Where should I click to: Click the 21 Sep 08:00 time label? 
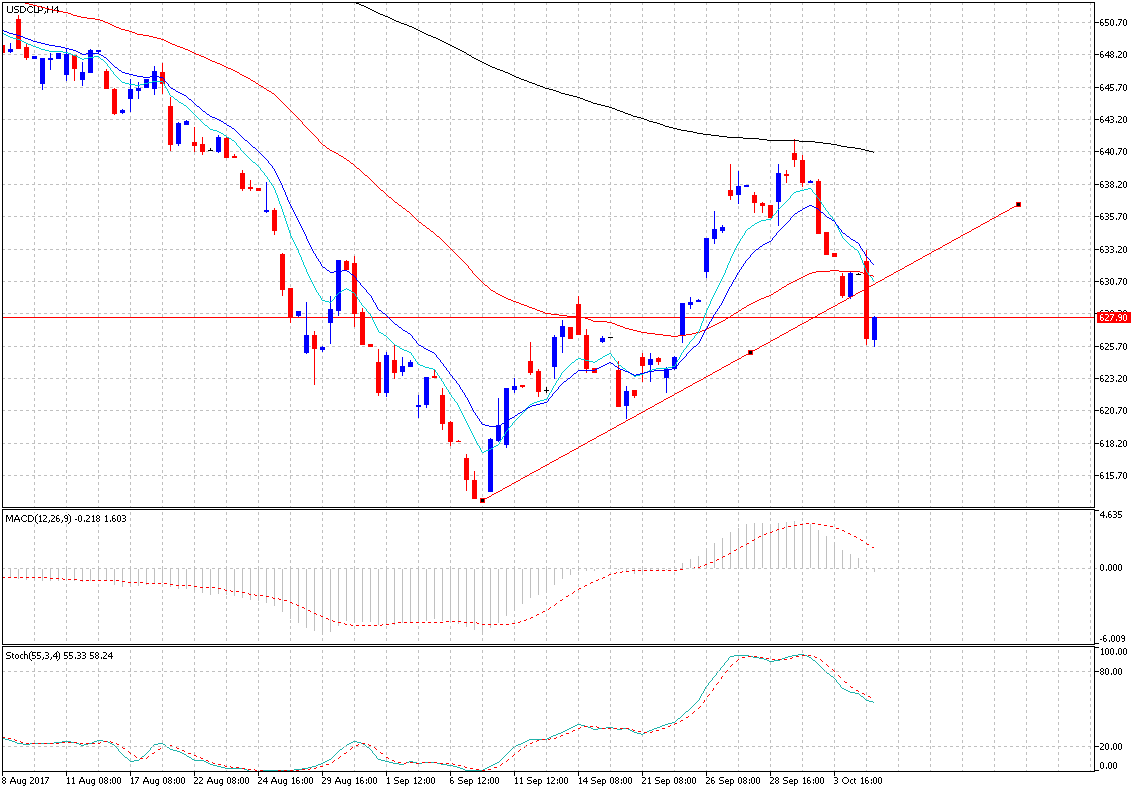pos(669,781)
